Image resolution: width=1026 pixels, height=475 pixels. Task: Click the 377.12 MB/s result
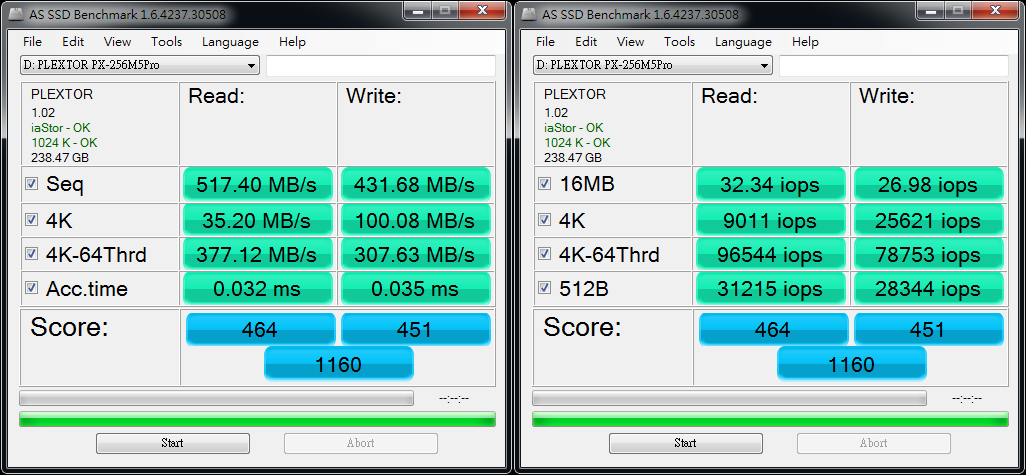tap(258, 254)
